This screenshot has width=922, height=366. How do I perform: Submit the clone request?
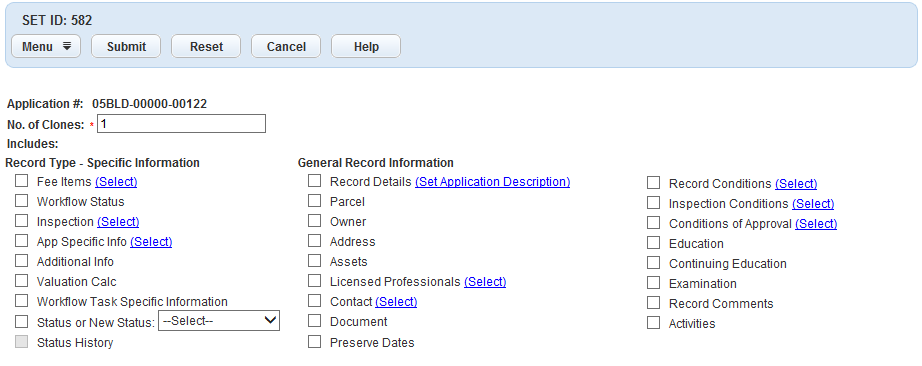pos(126,46)
